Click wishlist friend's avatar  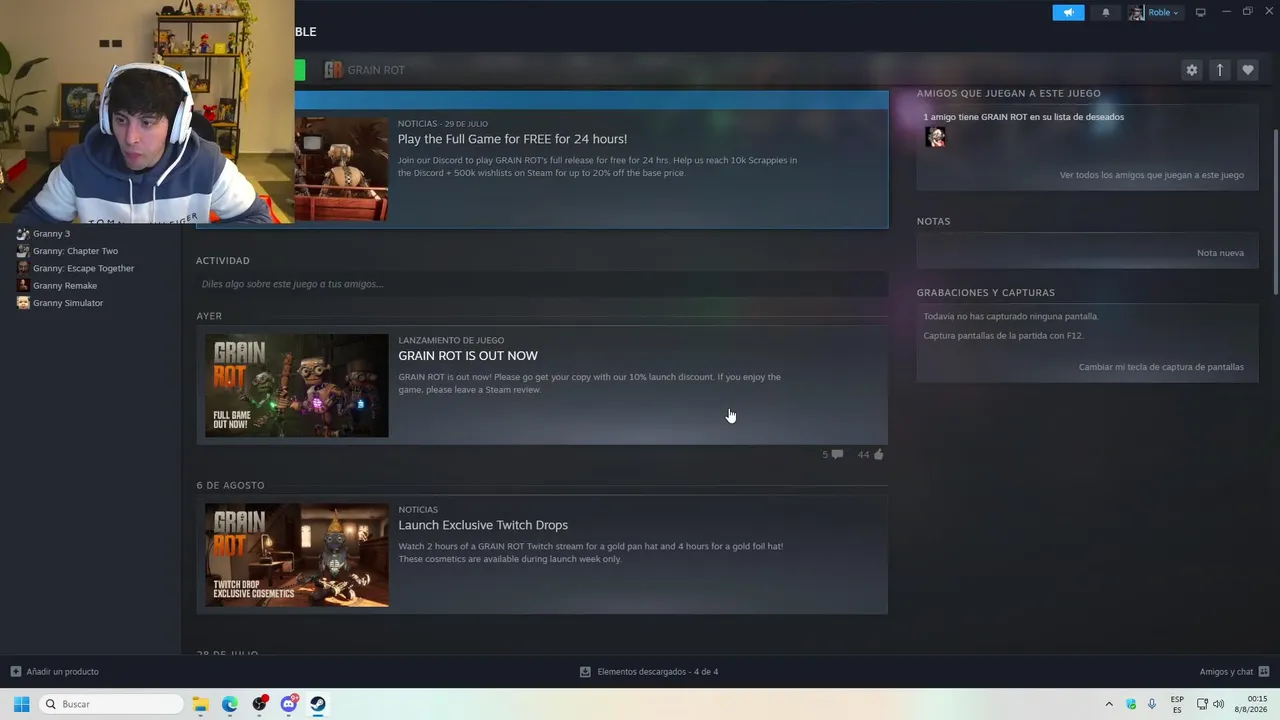935,138
